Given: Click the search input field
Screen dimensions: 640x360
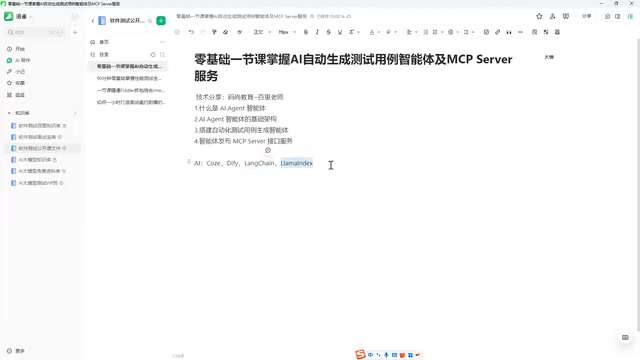Looking at the screenshot, I should click(36, 32).
